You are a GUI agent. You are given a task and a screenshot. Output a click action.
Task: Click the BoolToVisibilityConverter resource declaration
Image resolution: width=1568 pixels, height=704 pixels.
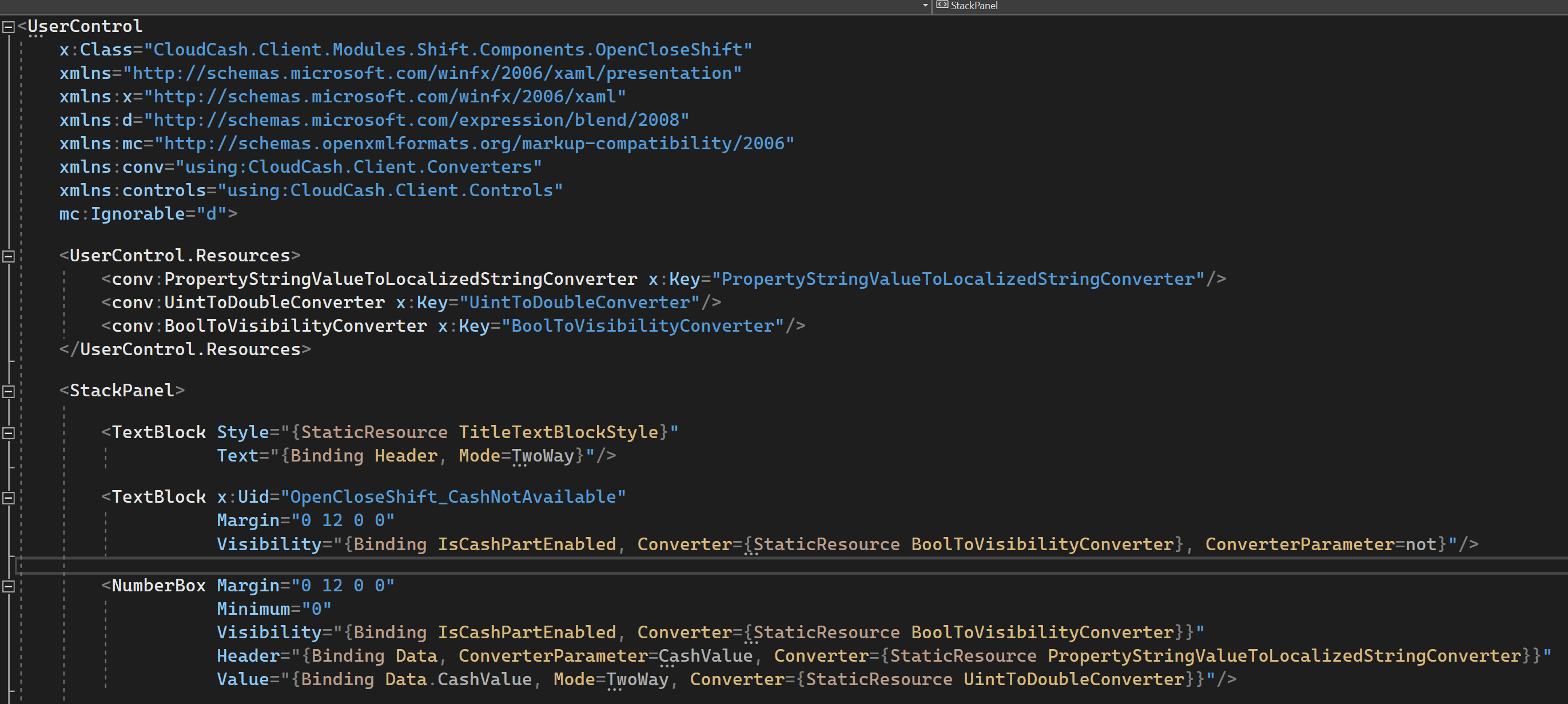click(268, 326)
